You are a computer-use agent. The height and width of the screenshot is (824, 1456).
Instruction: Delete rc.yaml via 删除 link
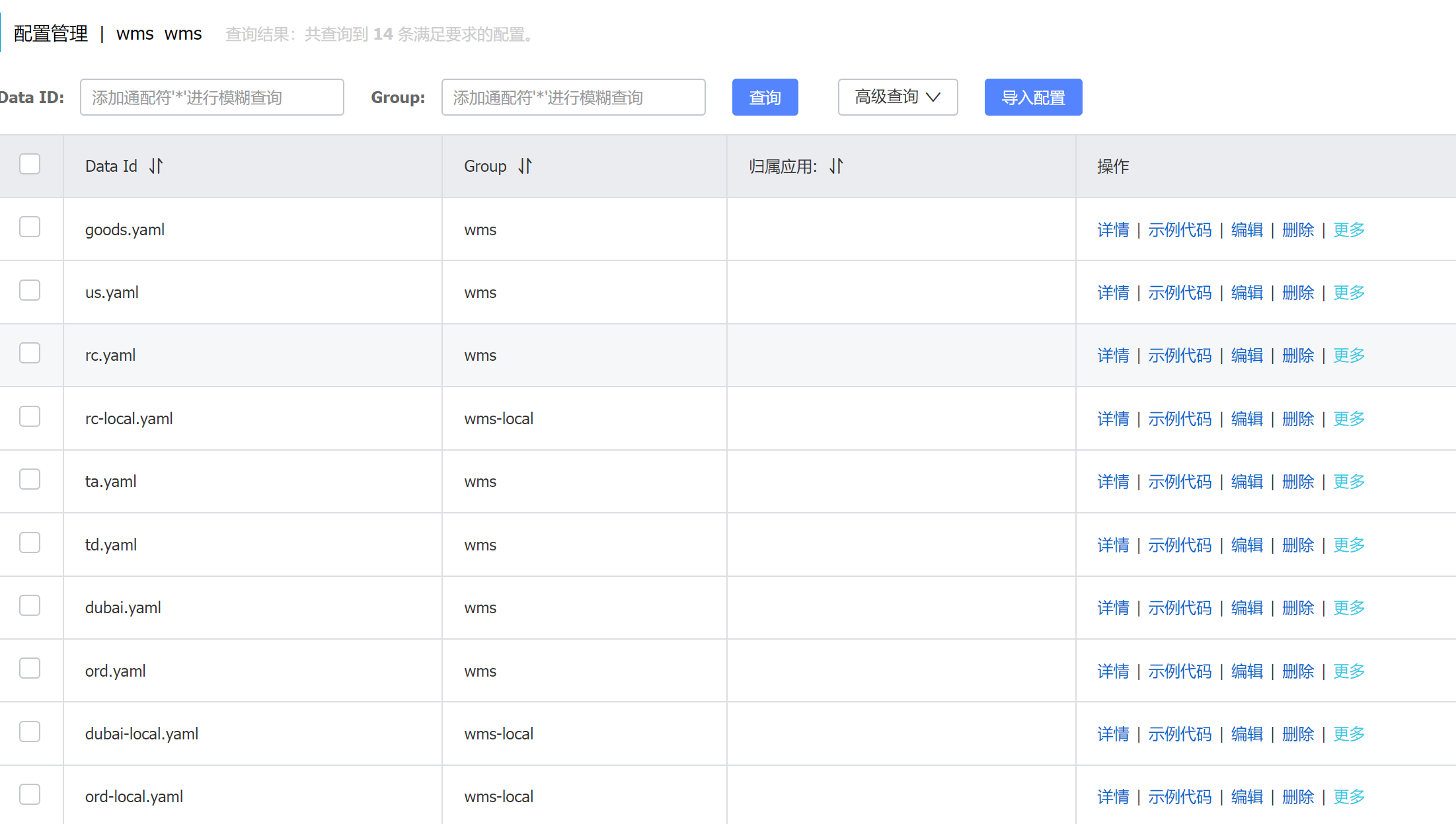1298,356
